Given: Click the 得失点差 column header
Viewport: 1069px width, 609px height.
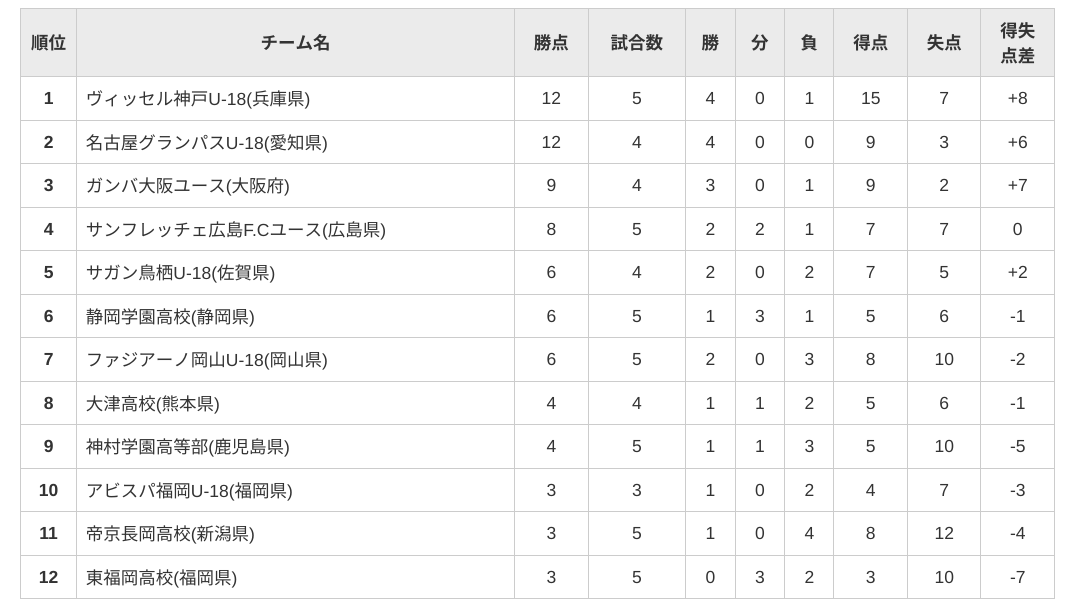Looking at the screenshot, I should [x=1017, y=43].
